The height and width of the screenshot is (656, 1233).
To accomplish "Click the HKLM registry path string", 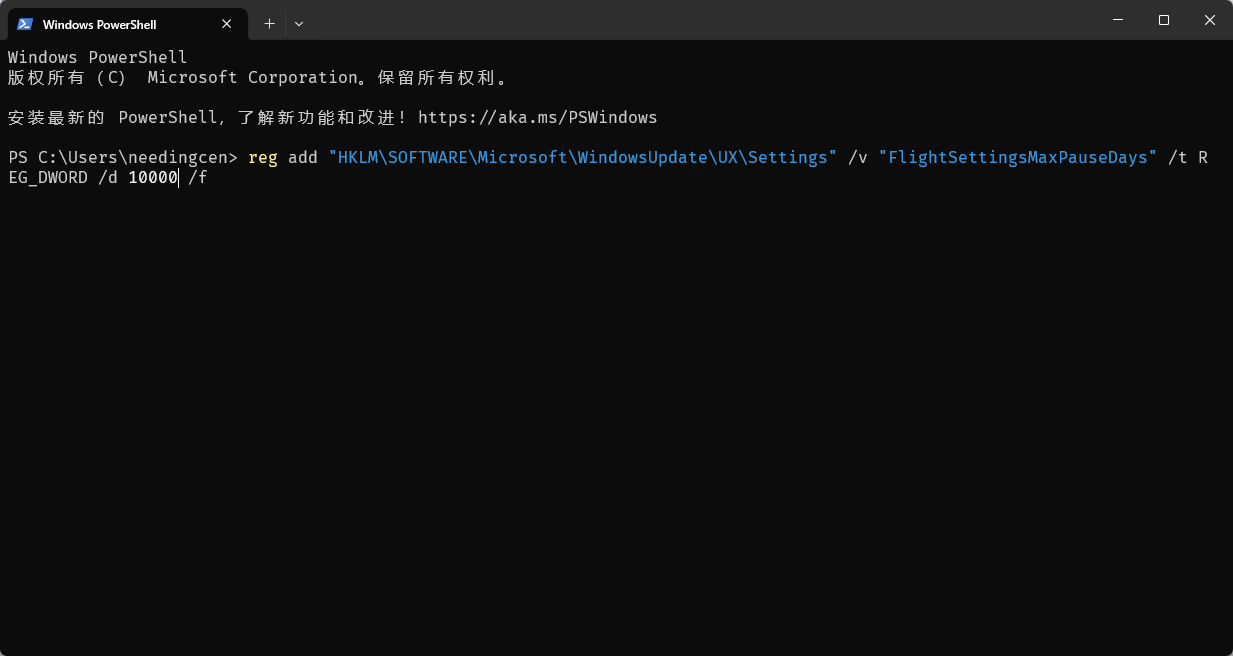I will pos(582,158).
